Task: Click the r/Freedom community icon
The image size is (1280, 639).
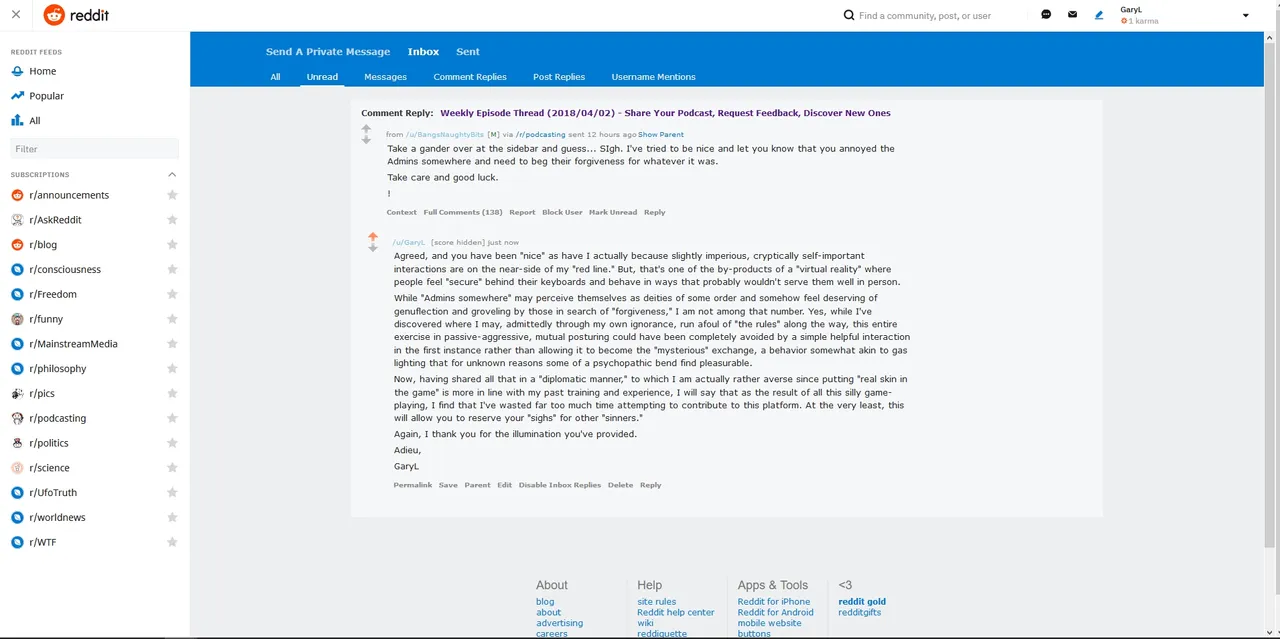Action: point(17,294)
